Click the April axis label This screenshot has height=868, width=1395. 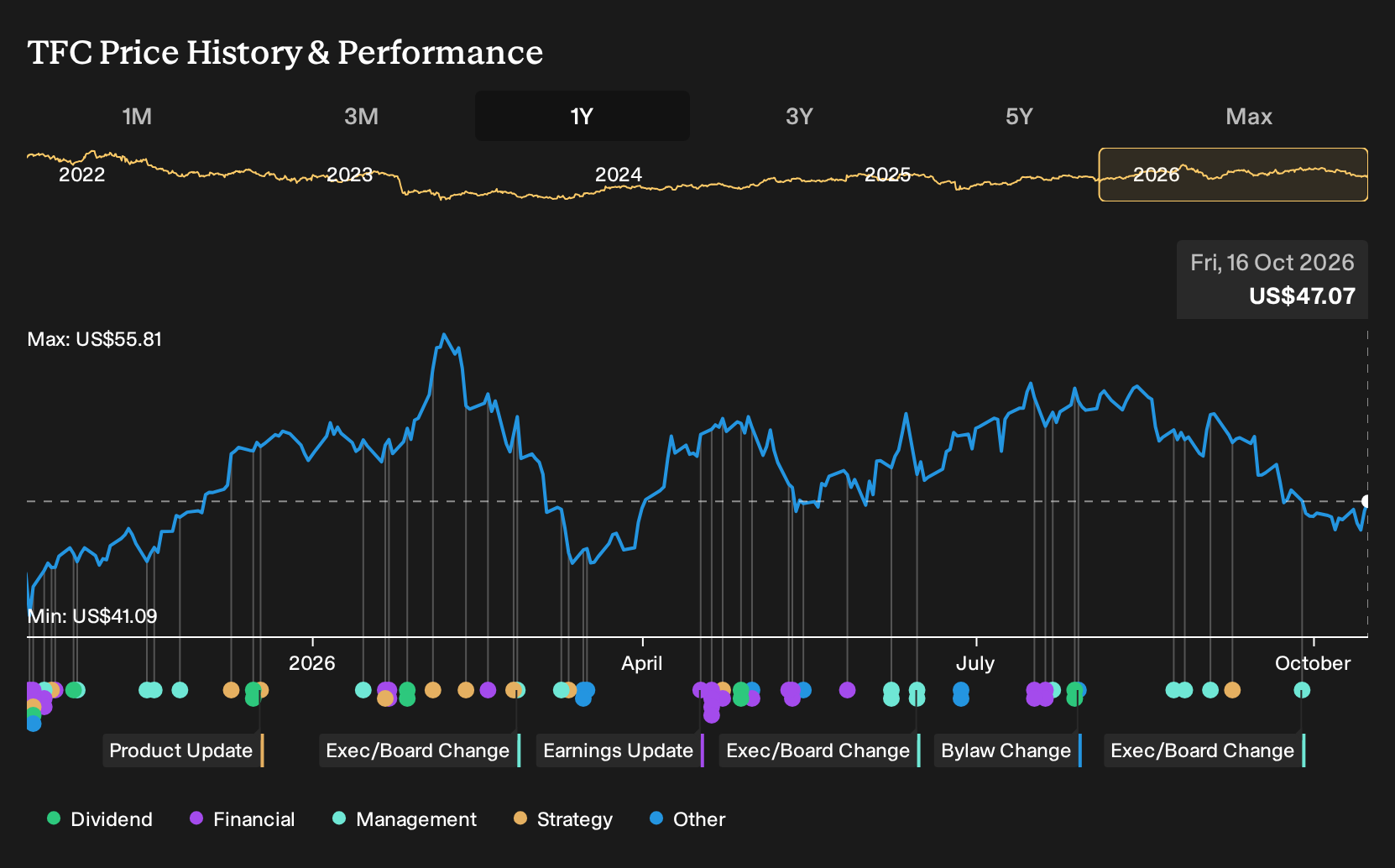click(x=641, y=663)
